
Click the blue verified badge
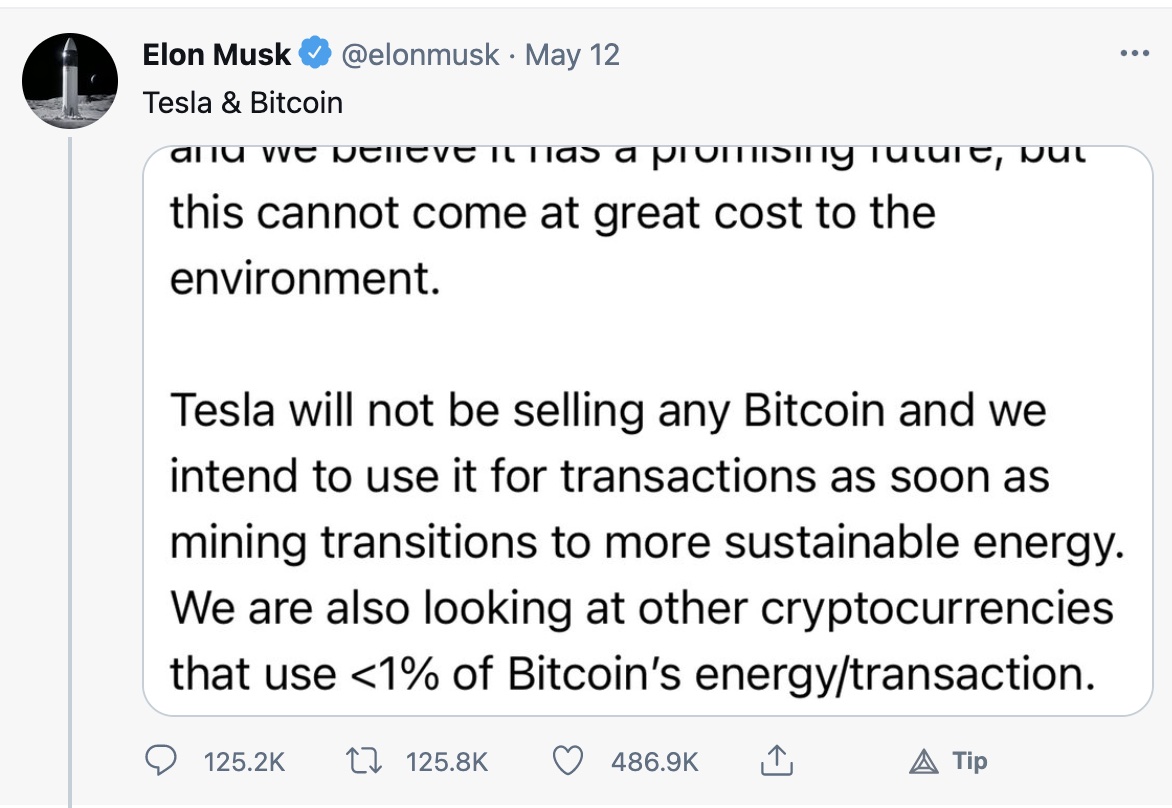click(315, 54)
